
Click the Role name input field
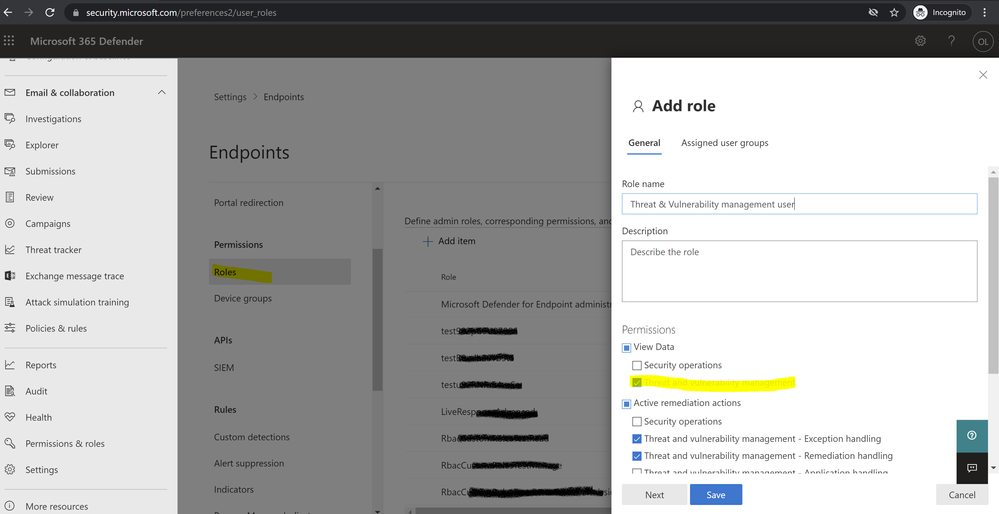tap(800, 204)
